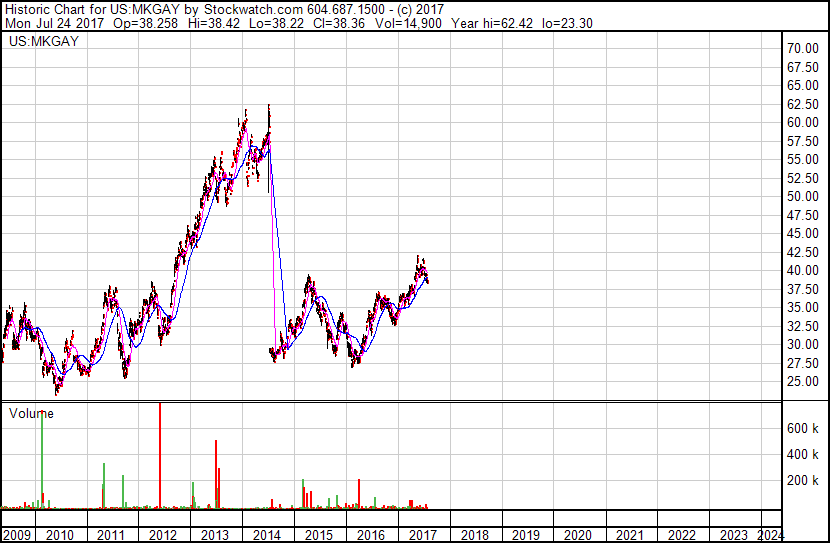Click the Cl=38.36 closing price value
The image size is (830, 543).
click(339, 23)
